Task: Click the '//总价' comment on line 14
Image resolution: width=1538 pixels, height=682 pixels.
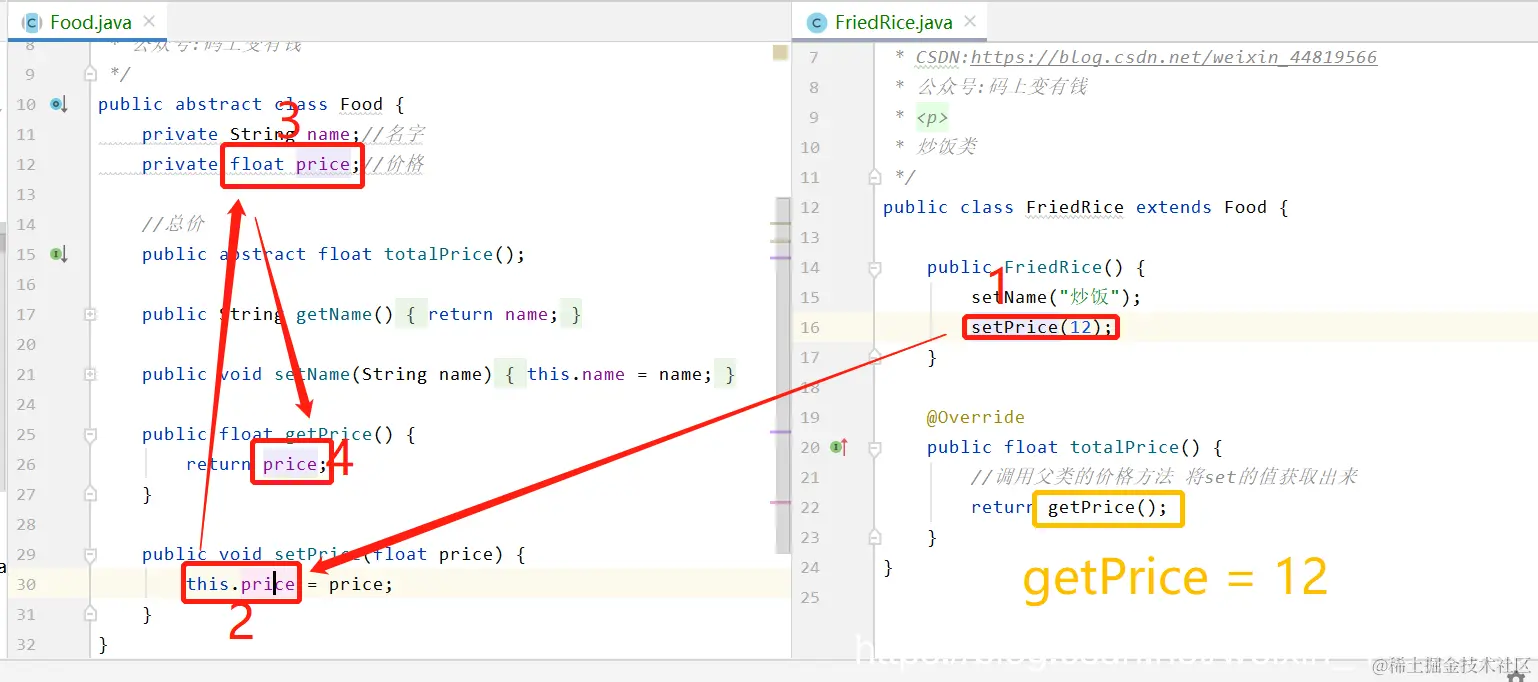Action: click(x=173, y=224)
